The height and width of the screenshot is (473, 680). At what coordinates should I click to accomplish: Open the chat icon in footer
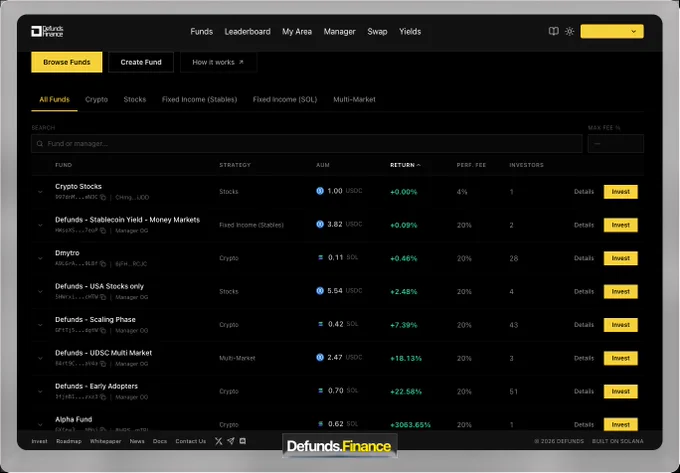pos(243,441)
